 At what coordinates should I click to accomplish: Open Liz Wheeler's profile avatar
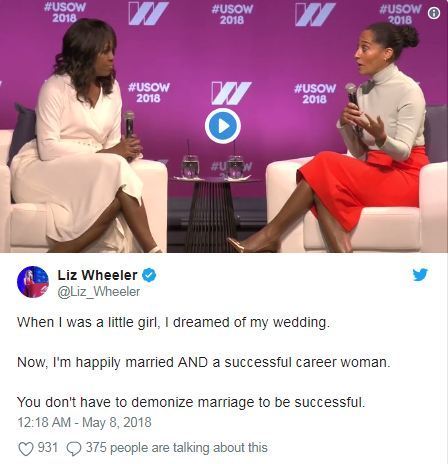[33, 282]
